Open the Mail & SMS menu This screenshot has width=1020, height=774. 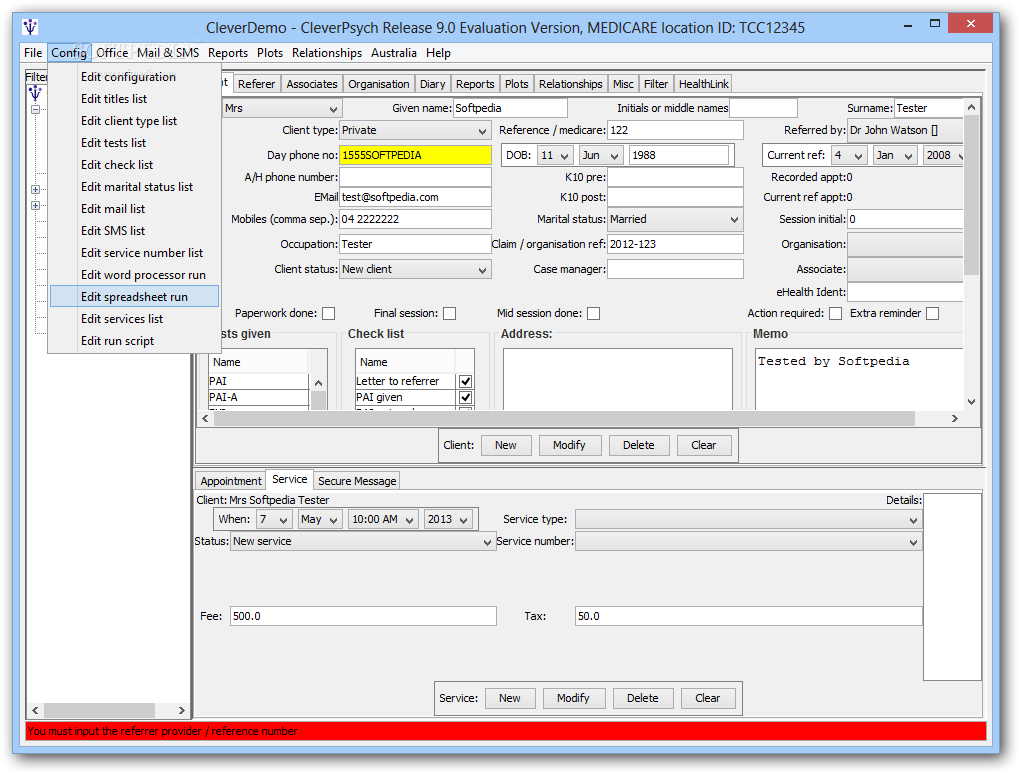[x=168, y=53]
